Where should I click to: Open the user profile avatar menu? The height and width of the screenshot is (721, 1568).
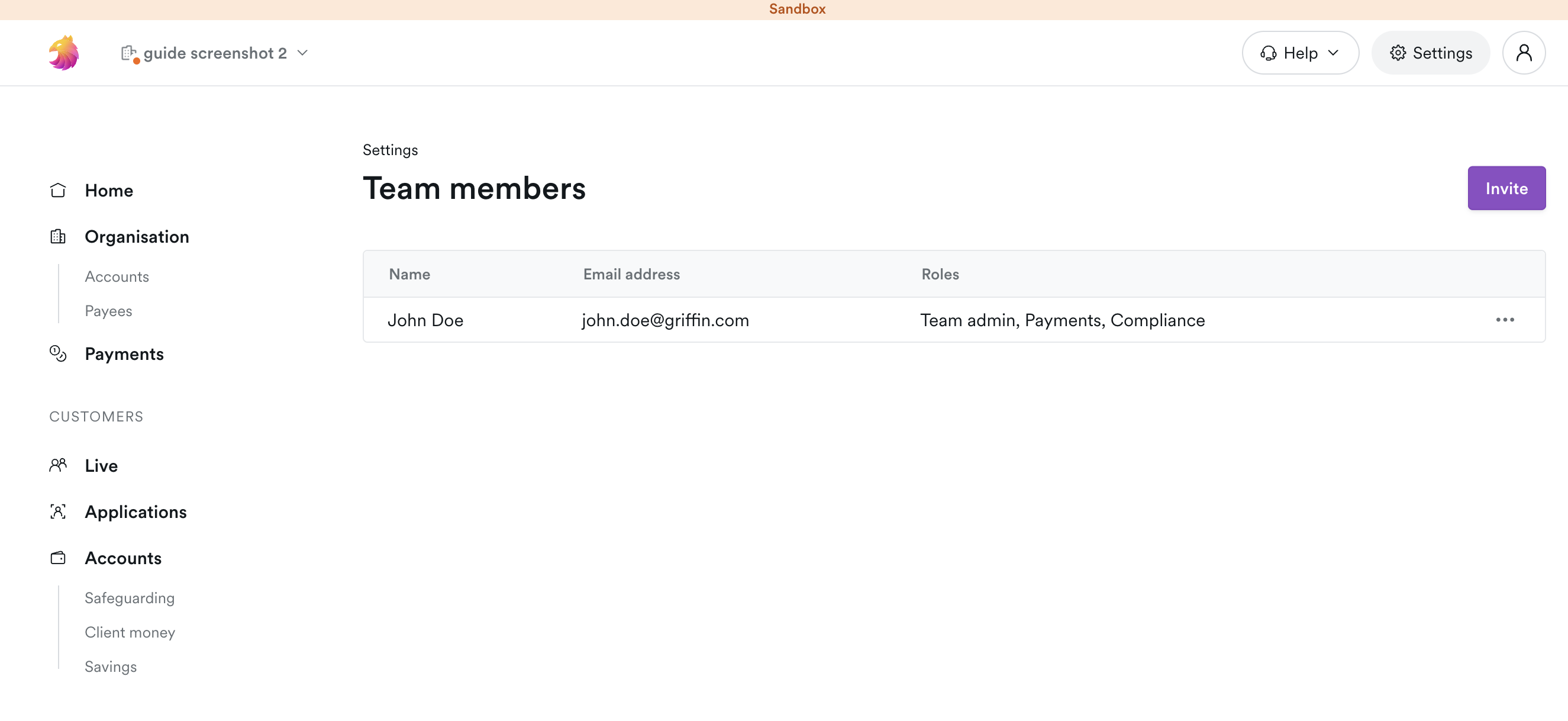pyautogui.click(x=1524, y=53)
